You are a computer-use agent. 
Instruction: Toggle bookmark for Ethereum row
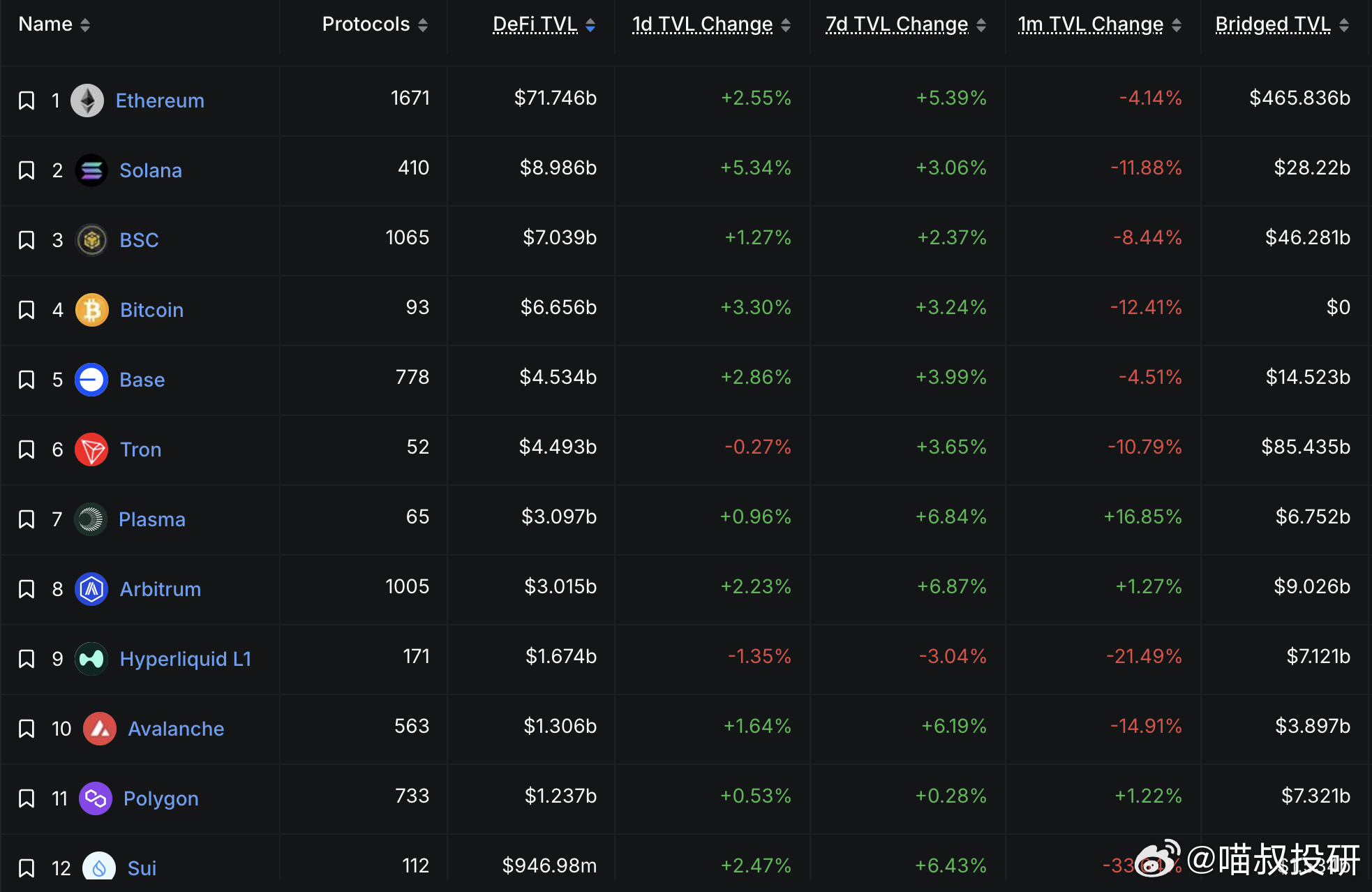point(27,101)
